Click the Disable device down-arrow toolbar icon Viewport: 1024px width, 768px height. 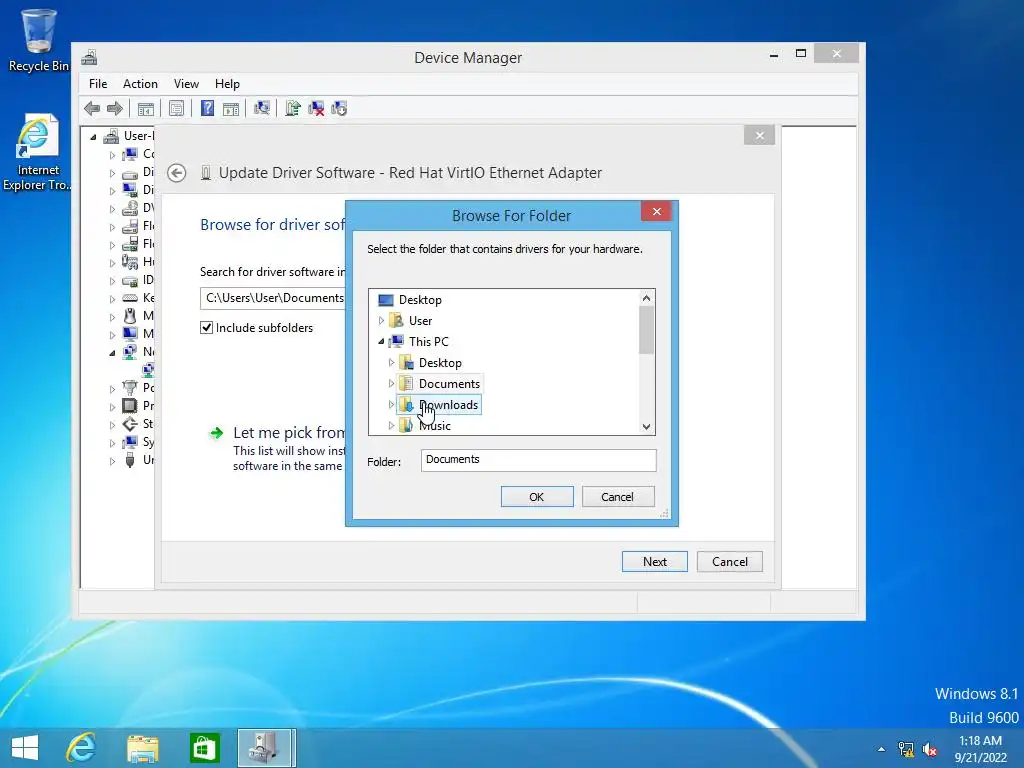[x=339, y=108]
